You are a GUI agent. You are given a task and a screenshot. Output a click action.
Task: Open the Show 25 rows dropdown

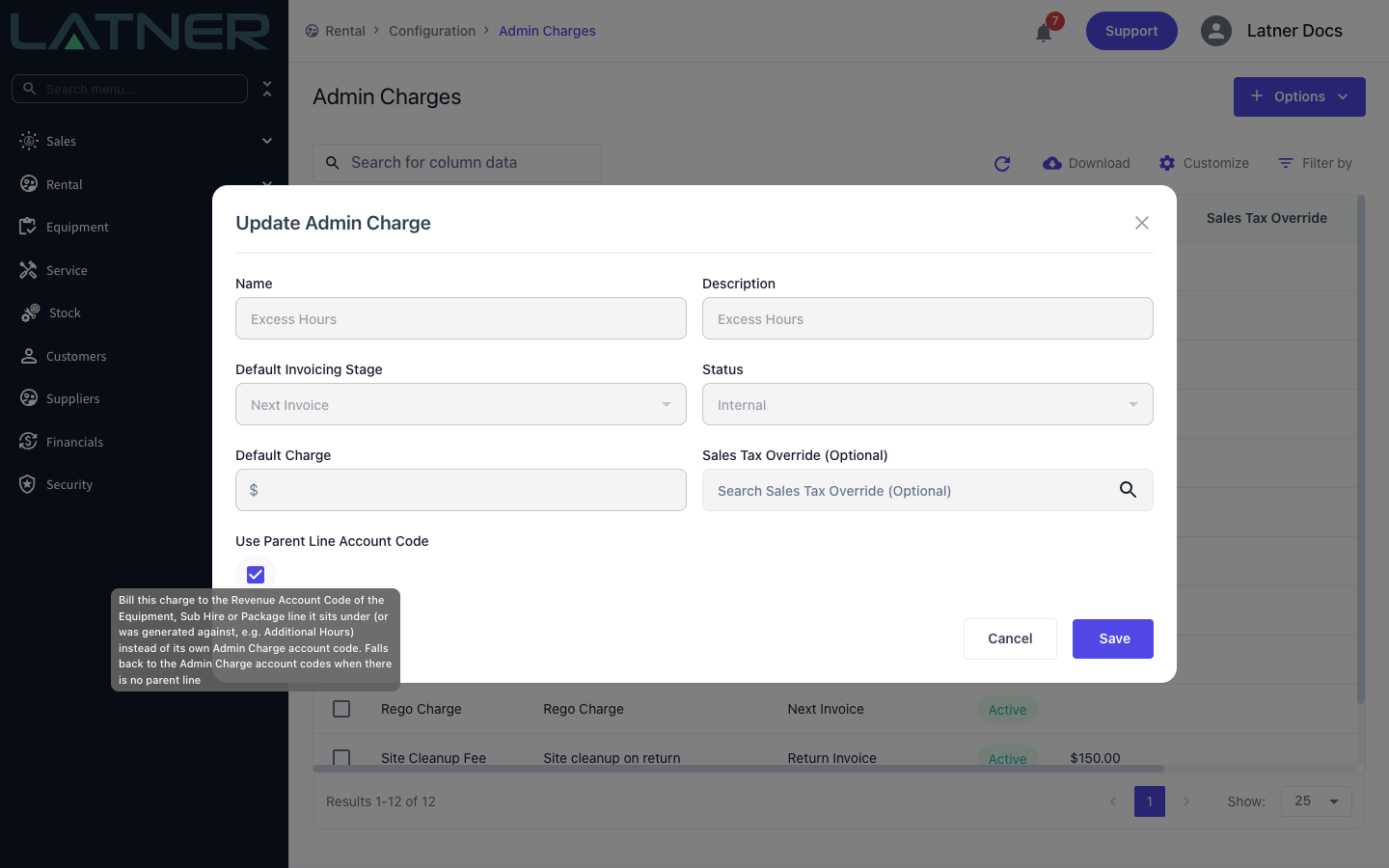pyautogui.click(x=1317, y=801)
